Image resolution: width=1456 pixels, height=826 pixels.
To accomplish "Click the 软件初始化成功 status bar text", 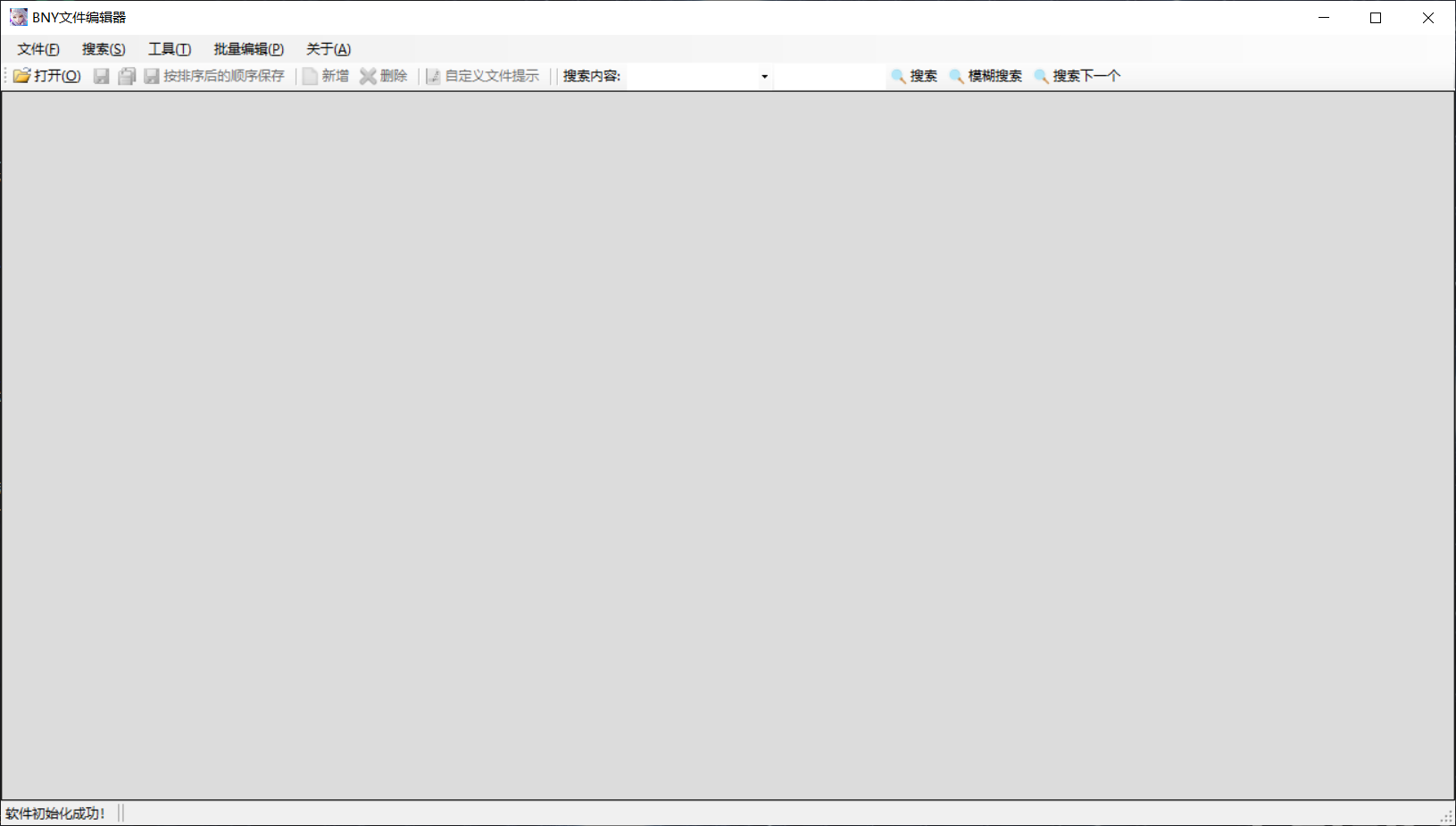I will click(x=55, y=813).
